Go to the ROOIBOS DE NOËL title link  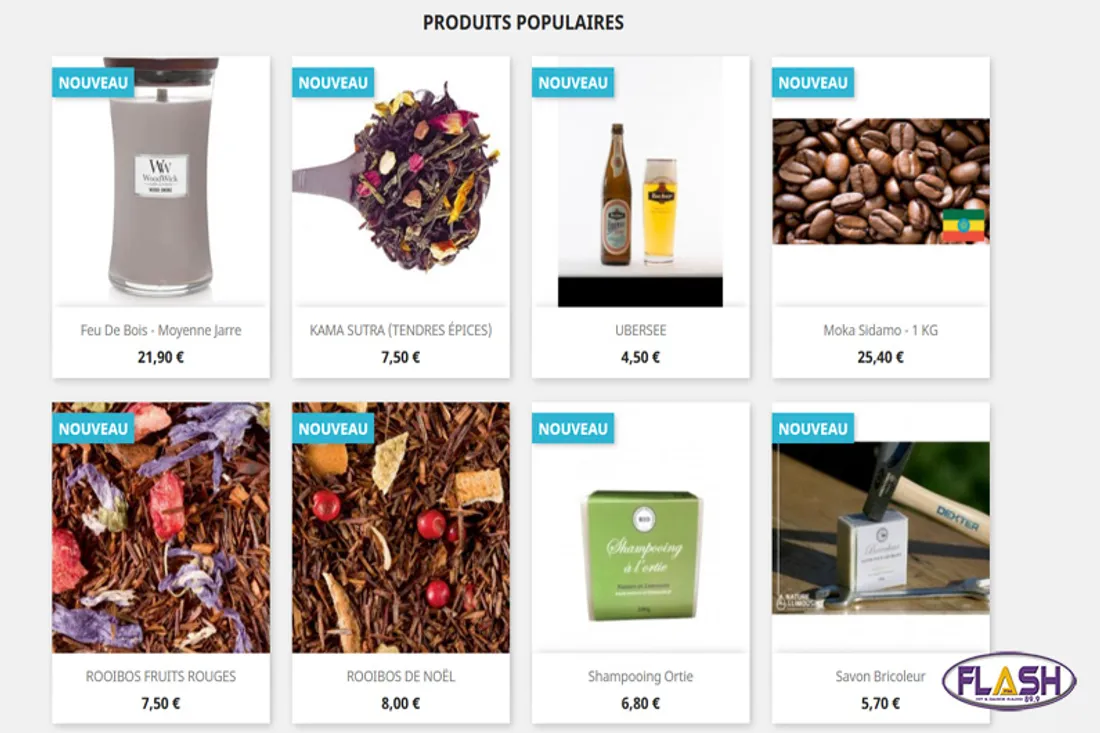[x=401, y=676]
